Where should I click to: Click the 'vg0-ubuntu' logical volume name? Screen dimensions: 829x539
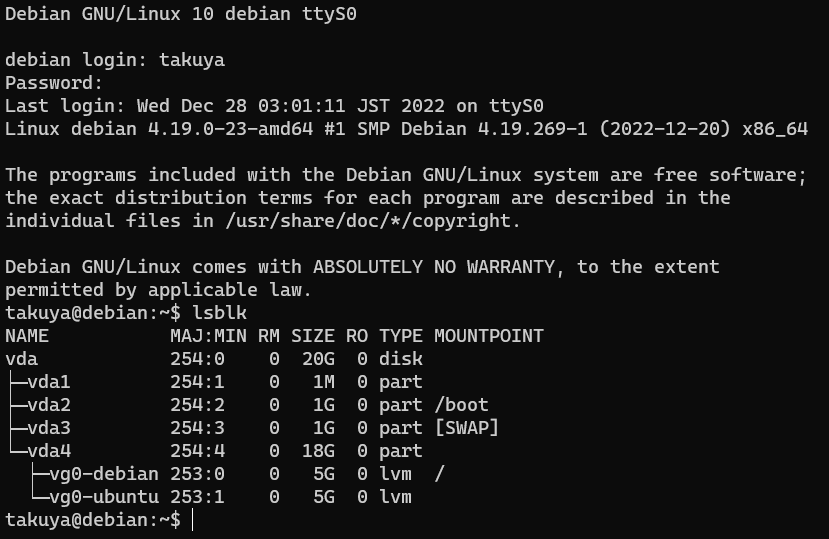(x=104, y=497)
